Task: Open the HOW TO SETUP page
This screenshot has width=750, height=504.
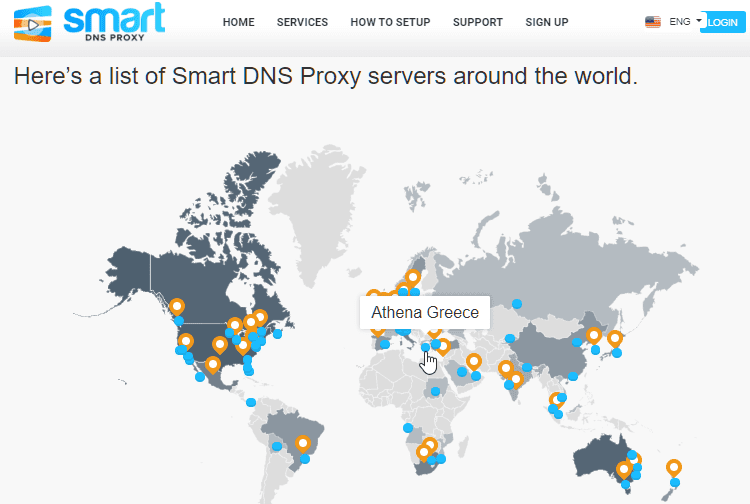Action: tap(390, 22)
